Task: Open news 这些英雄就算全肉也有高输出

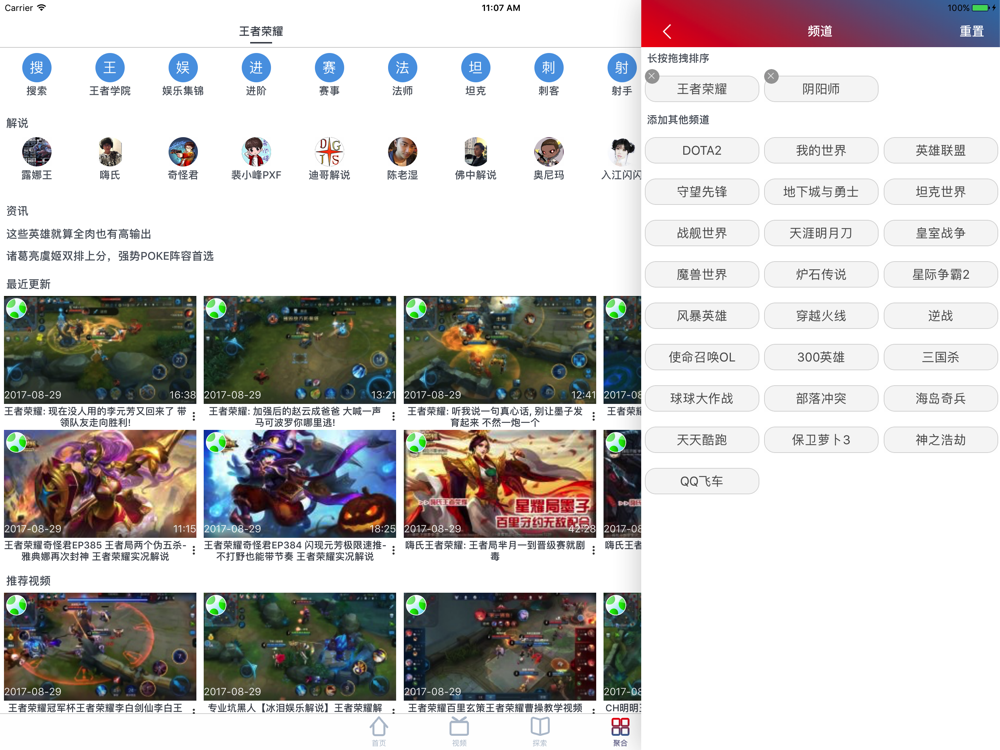Action: click(79, 234)
